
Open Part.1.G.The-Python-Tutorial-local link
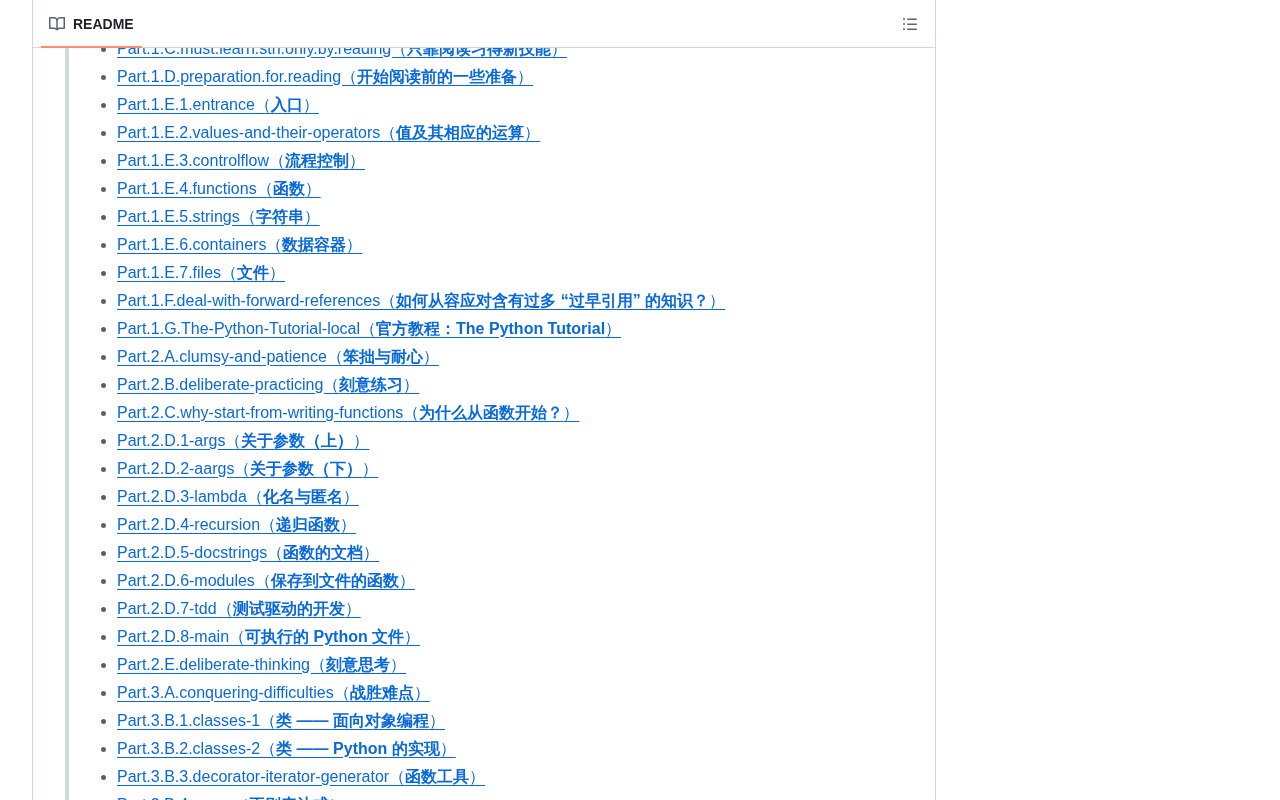[369, 329]
